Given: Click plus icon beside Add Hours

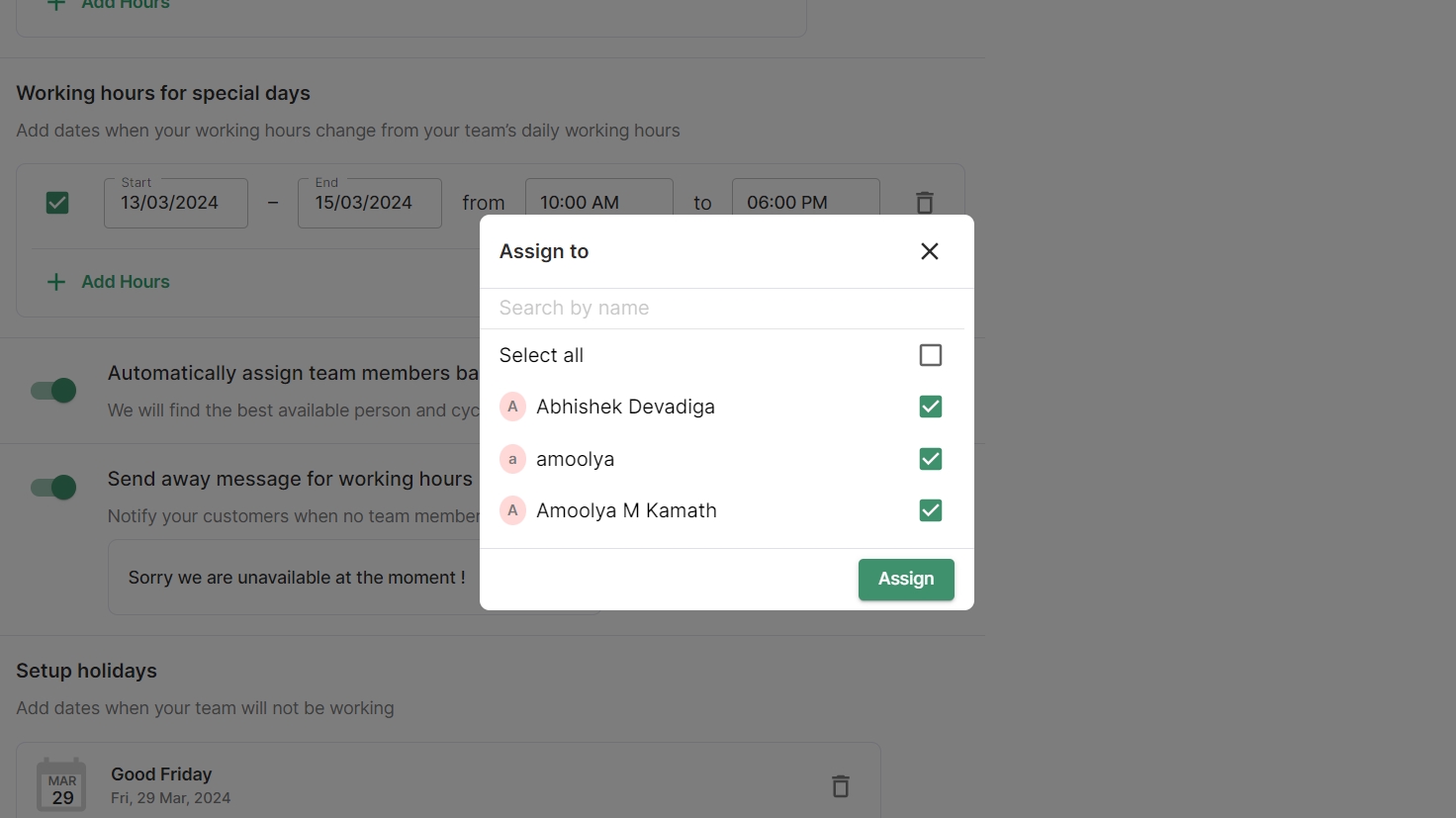Looking at the screenshot, I should click(x=56, y=282).
